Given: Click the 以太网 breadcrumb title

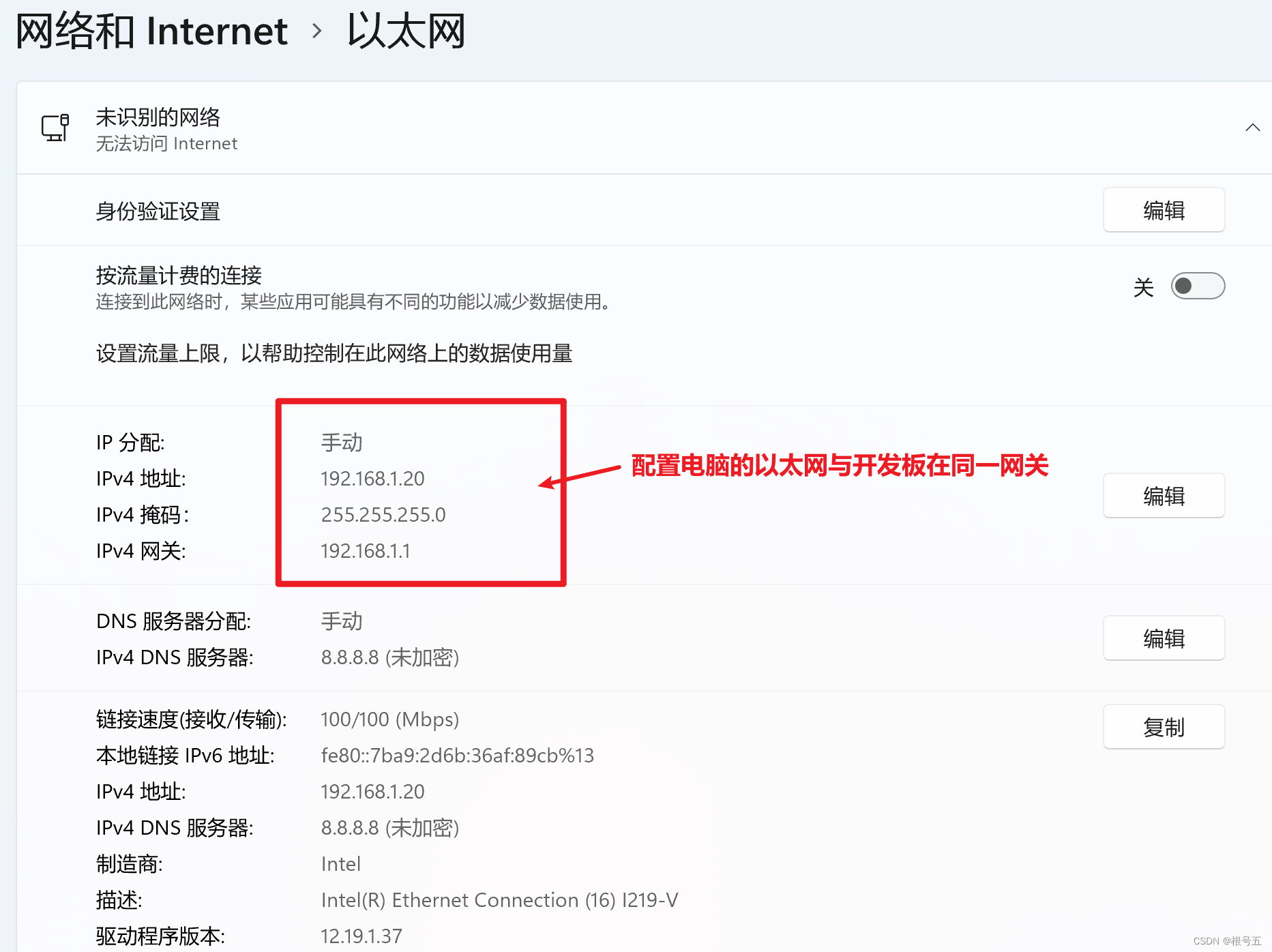Looking at the screenshot, I should (406, 31).
